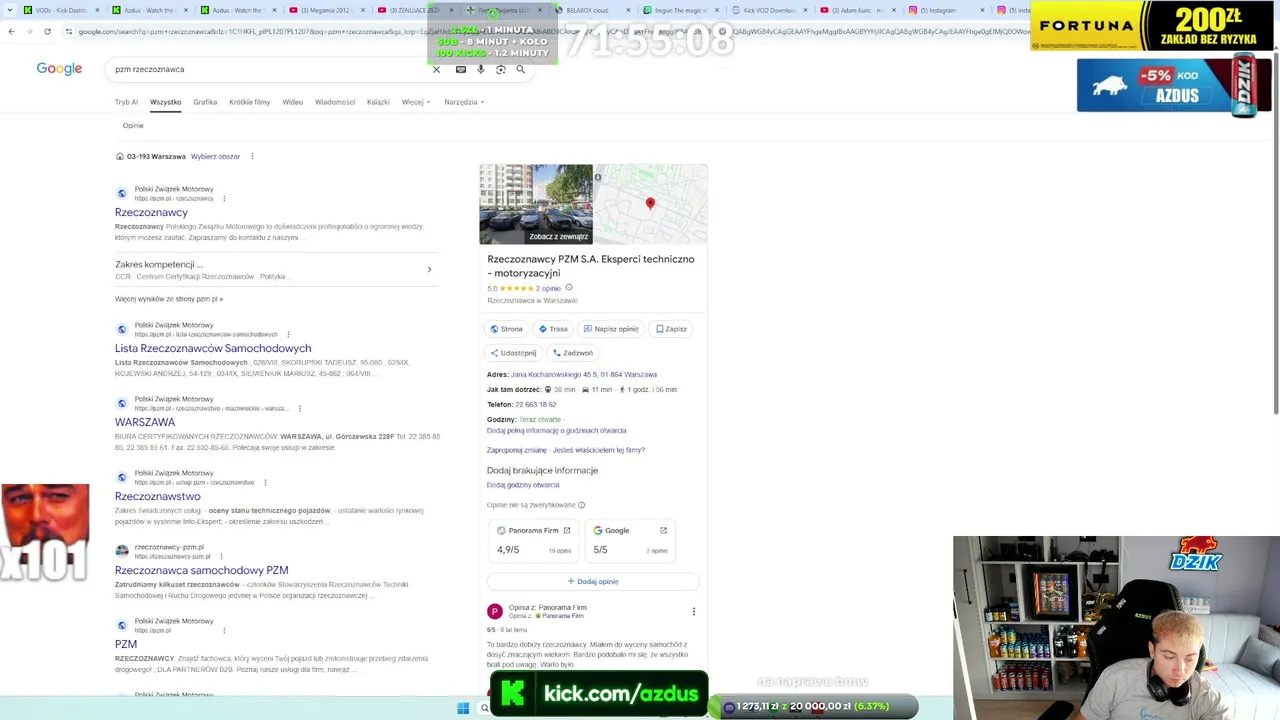Open the Więcej dropdown in search tabs
1280x720 pixels.
[x=416, y=102]
